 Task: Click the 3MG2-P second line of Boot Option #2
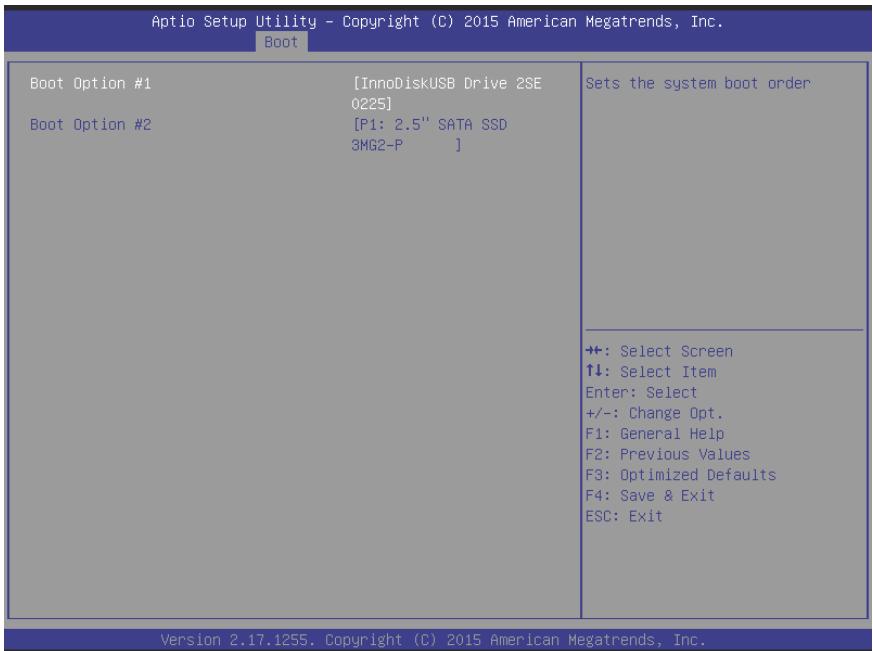[x=377, y=145]
